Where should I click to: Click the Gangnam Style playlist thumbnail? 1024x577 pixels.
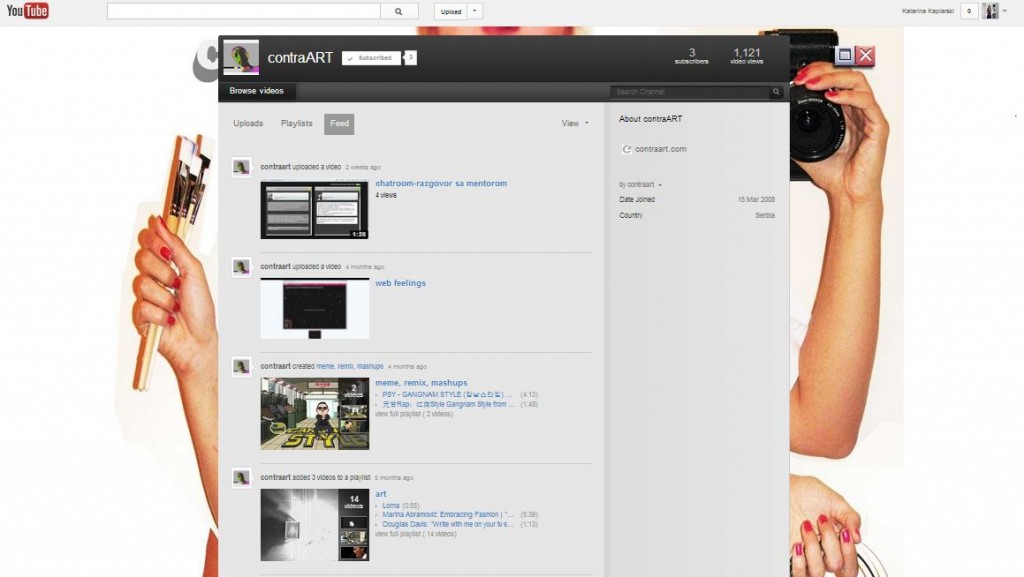tap(315, 414)
